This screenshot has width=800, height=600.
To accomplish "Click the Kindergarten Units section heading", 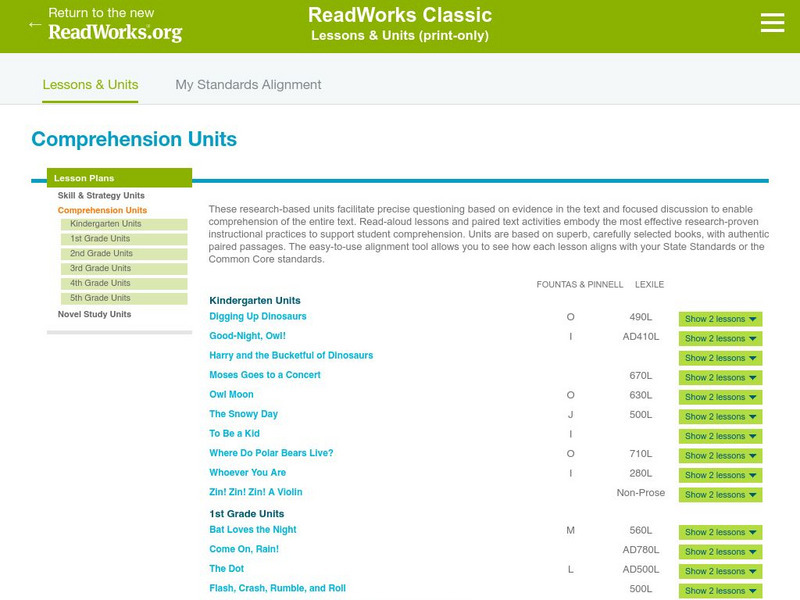I will [255, 301].
